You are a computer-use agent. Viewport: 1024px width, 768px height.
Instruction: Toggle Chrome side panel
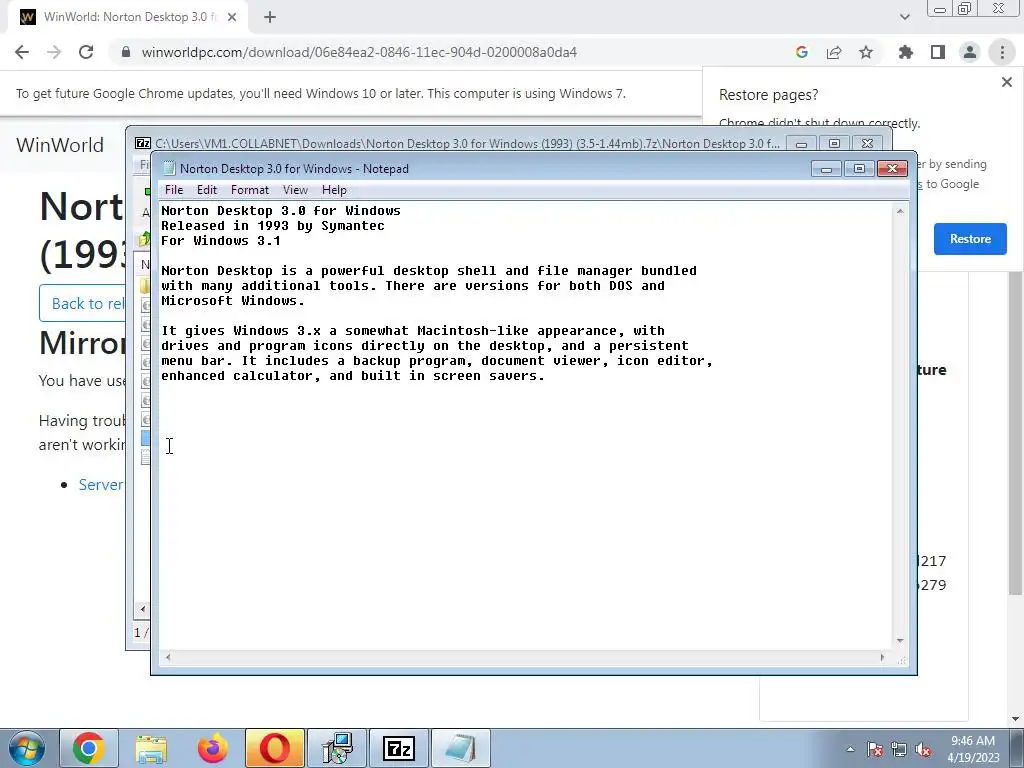click(938, 52)
